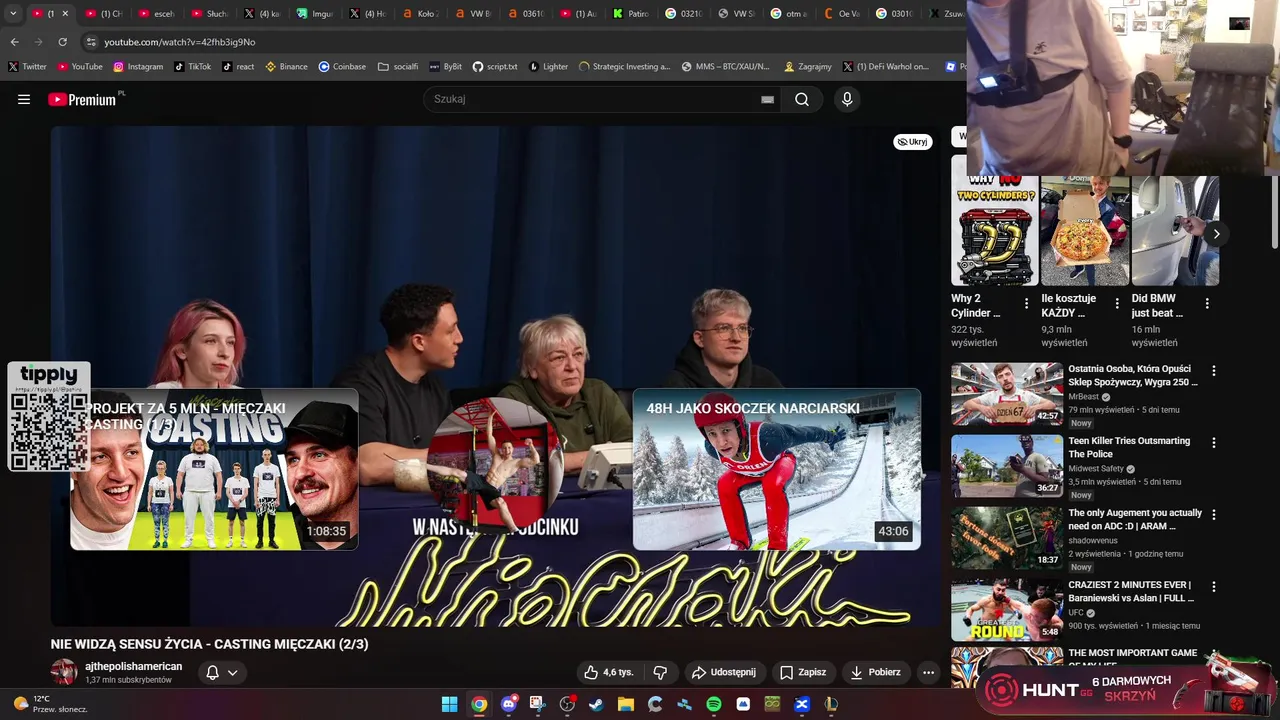
Task: Open Spotify from the taskbar
Action: (x=714, y=704)
